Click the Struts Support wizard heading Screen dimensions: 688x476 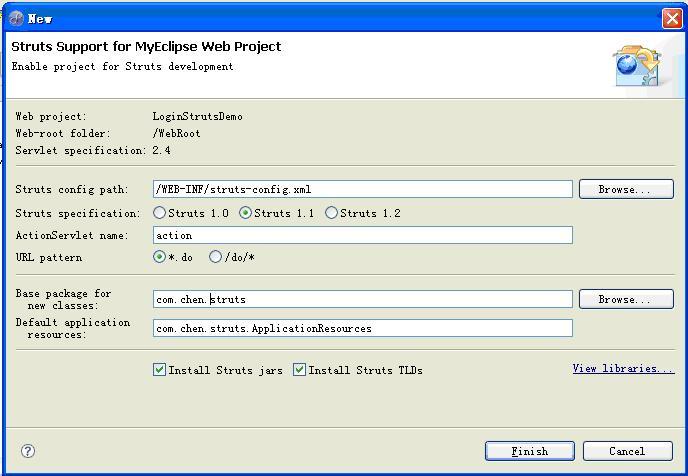click(146, 47)
